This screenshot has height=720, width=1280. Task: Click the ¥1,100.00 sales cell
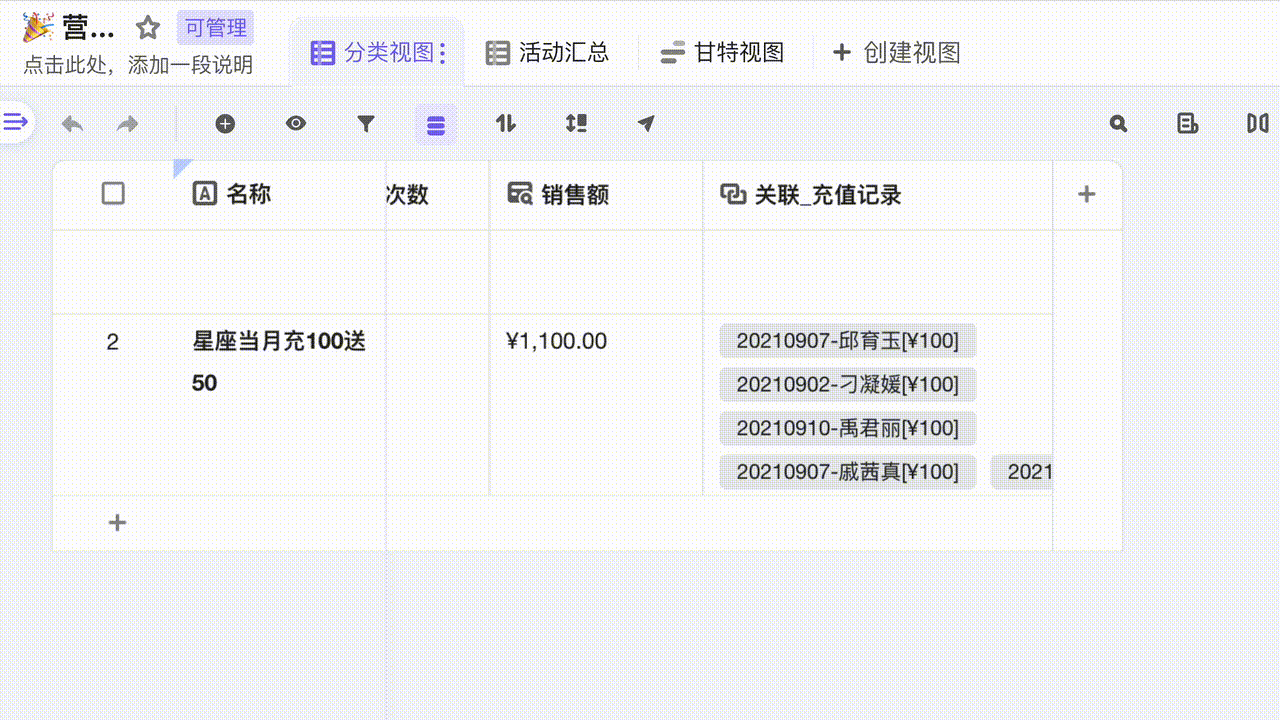pos(596,404)
